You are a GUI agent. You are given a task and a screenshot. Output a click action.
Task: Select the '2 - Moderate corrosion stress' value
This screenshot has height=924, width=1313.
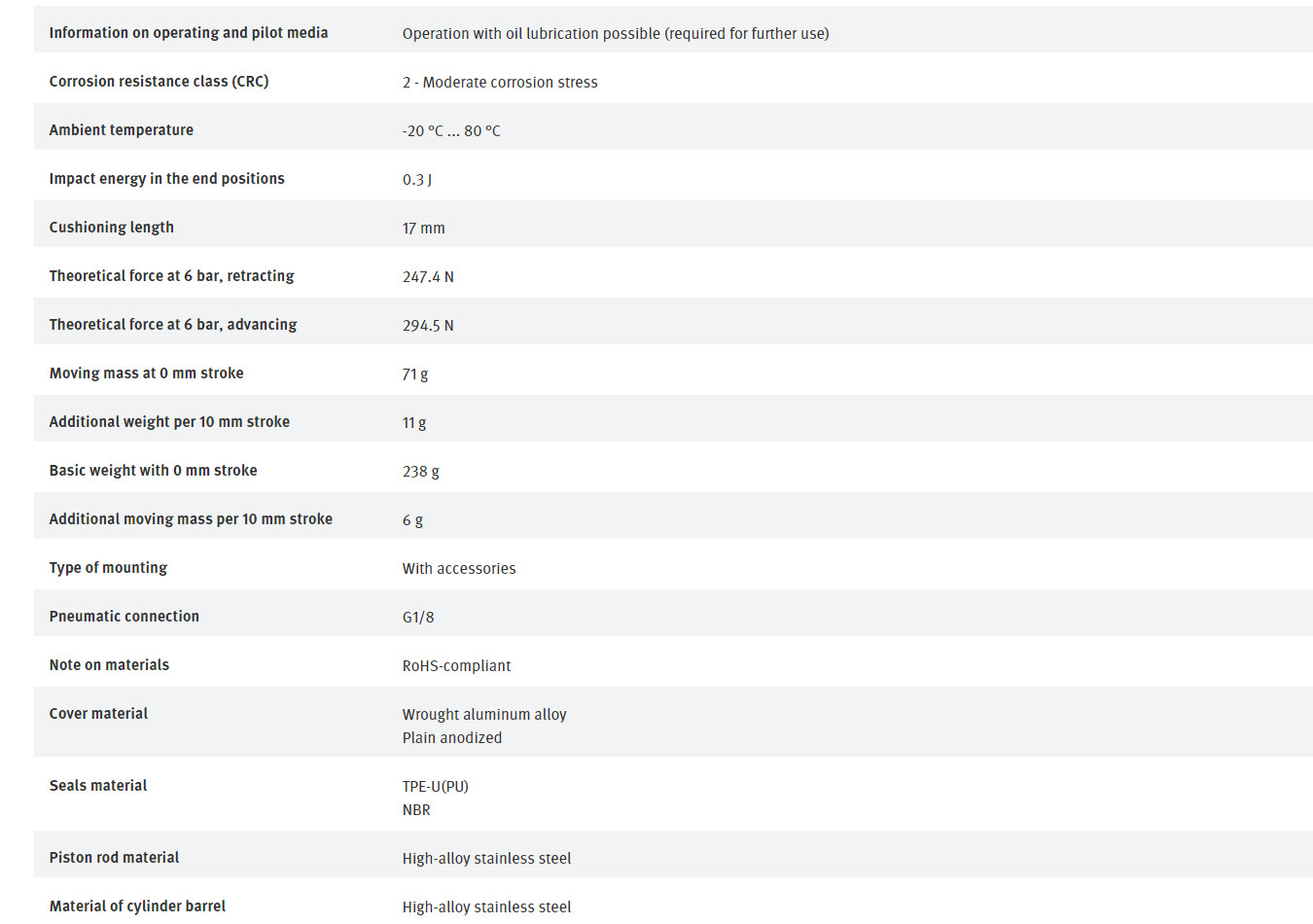(x=500, y=83)
